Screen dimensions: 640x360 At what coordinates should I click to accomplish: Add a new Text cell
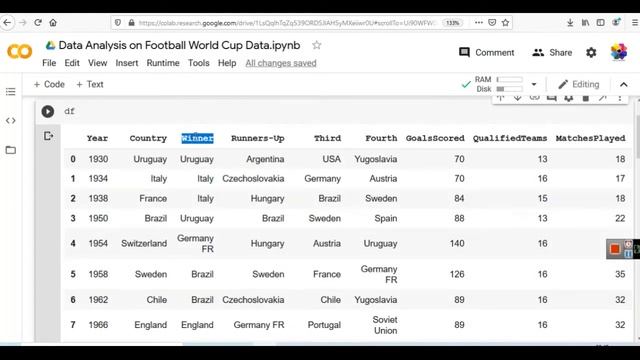(90, 84)
